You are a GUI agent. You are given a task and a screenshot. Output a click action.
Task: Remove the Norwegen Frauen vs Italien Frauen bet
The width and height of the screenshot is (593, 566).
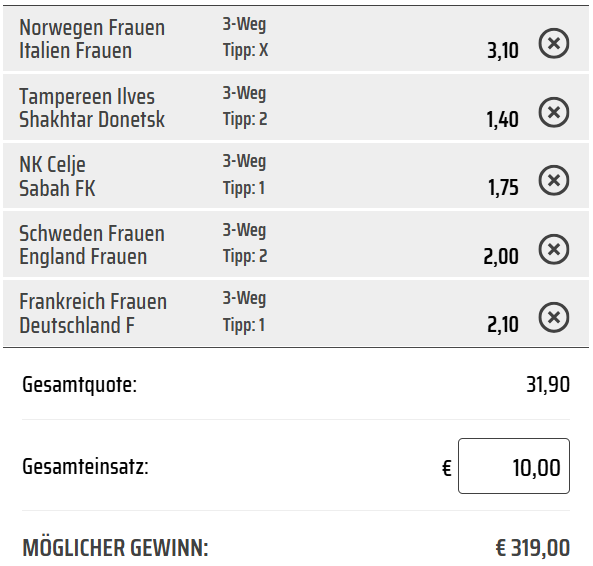(x=554, y=43)
